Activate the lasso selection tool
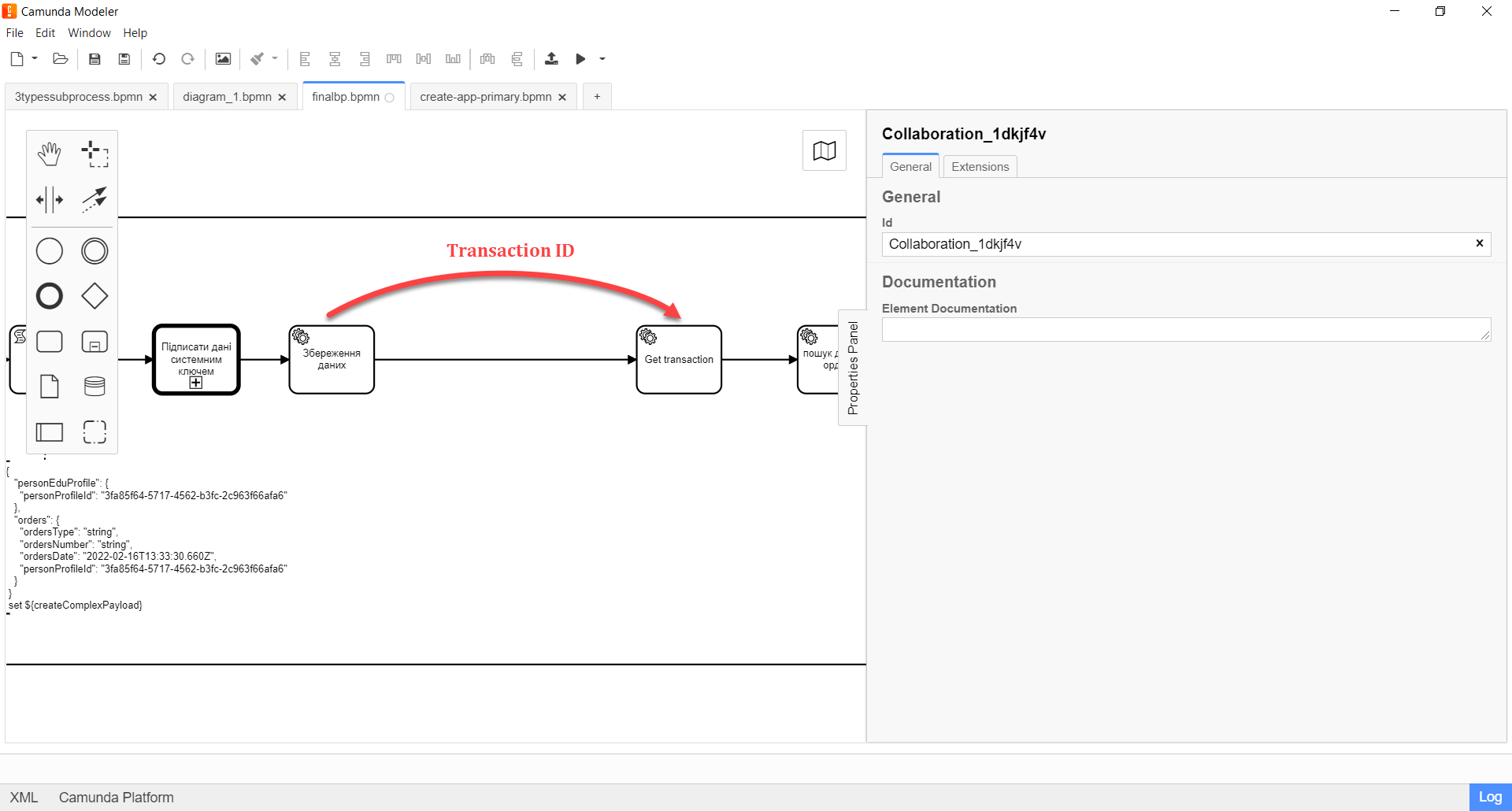 click(94, 154)
